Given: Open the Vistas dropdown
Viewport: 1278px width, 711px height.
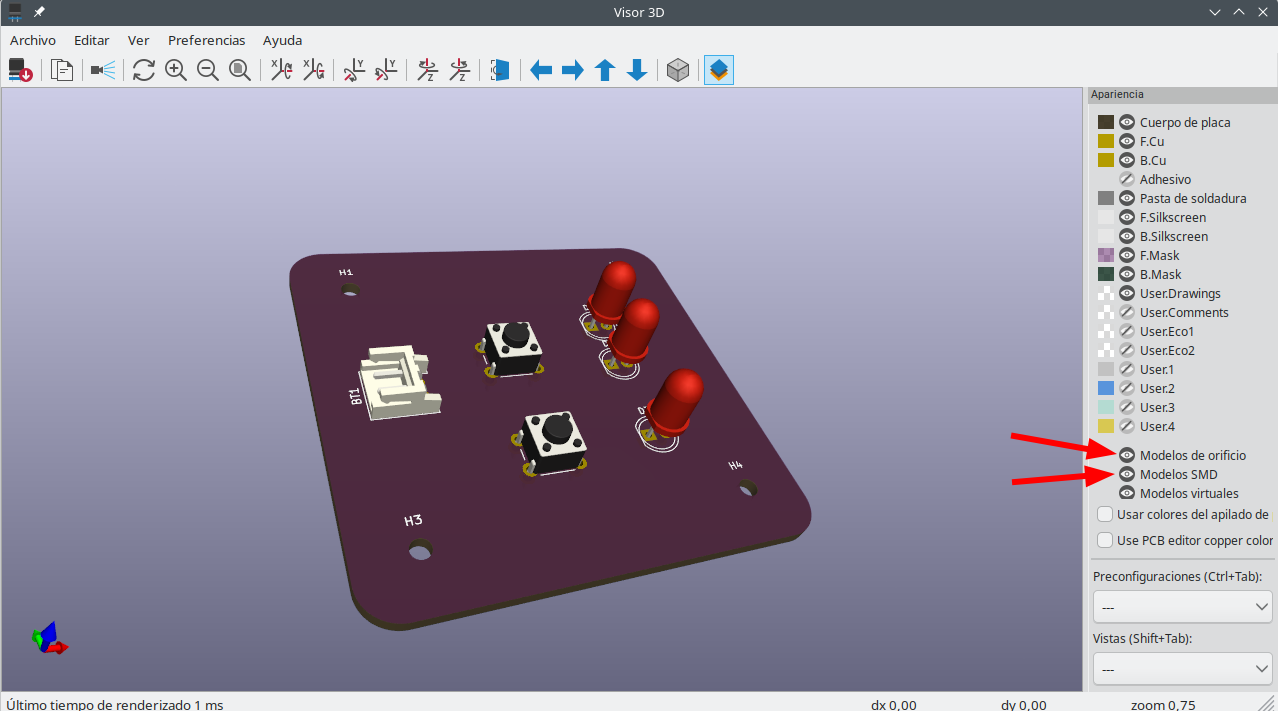Looking at the screenshot, I should click(x=1182, y=668).
